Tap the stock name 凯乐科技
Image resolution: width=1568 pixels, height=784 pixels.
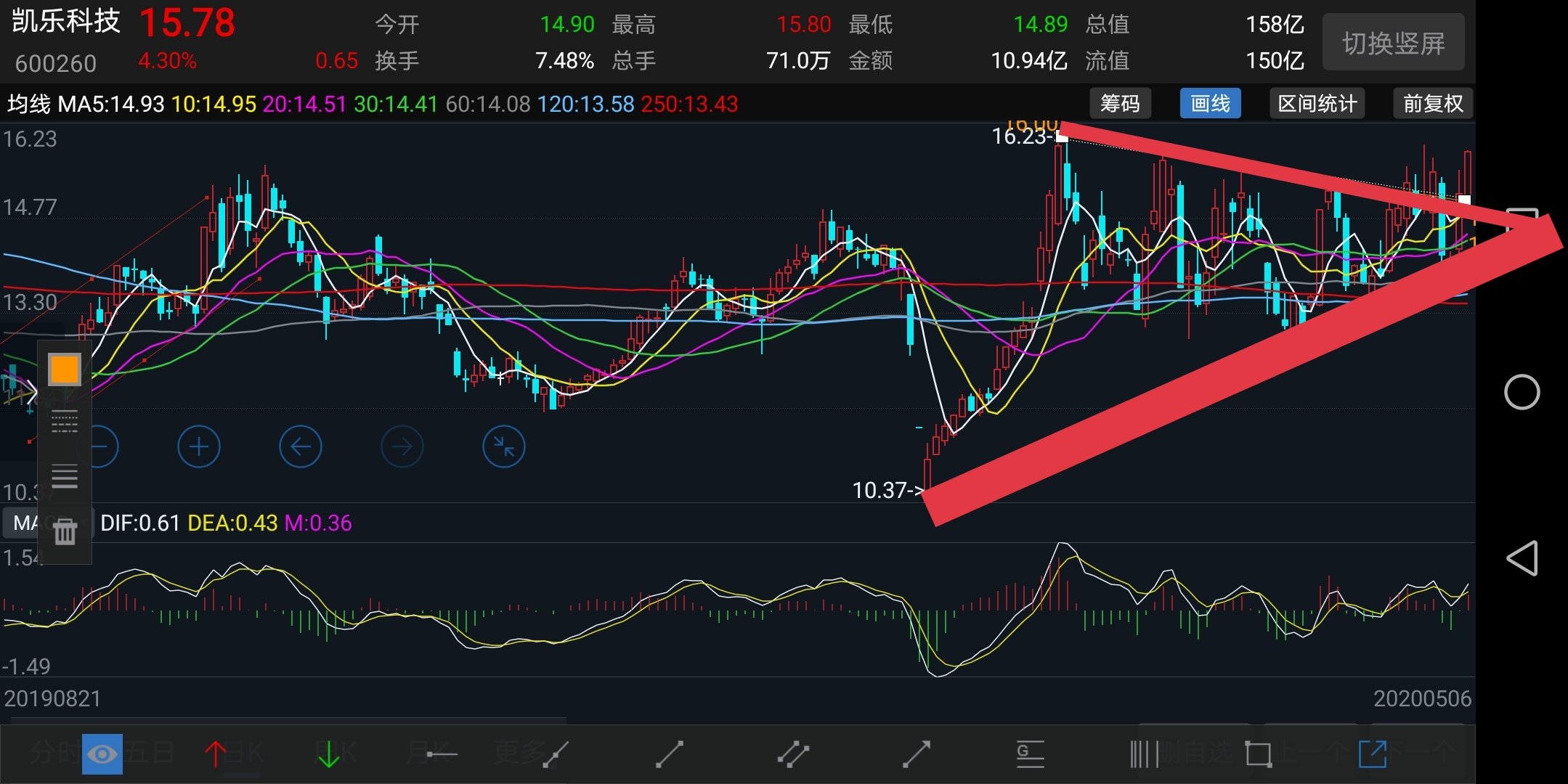coord(66,21)
